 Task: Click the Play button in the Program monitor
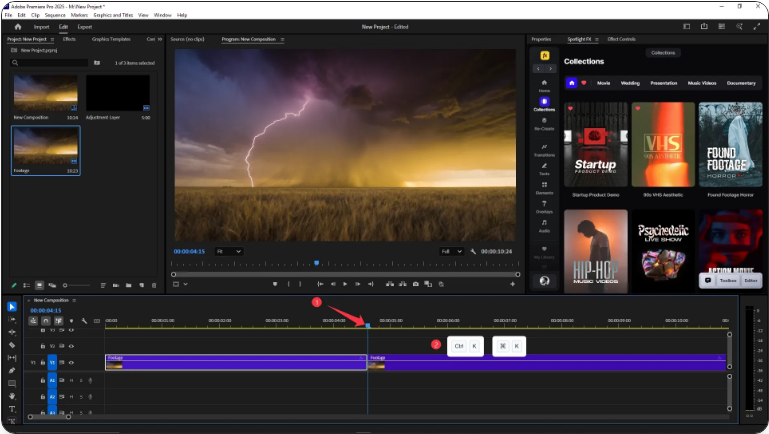coord(345,284)
